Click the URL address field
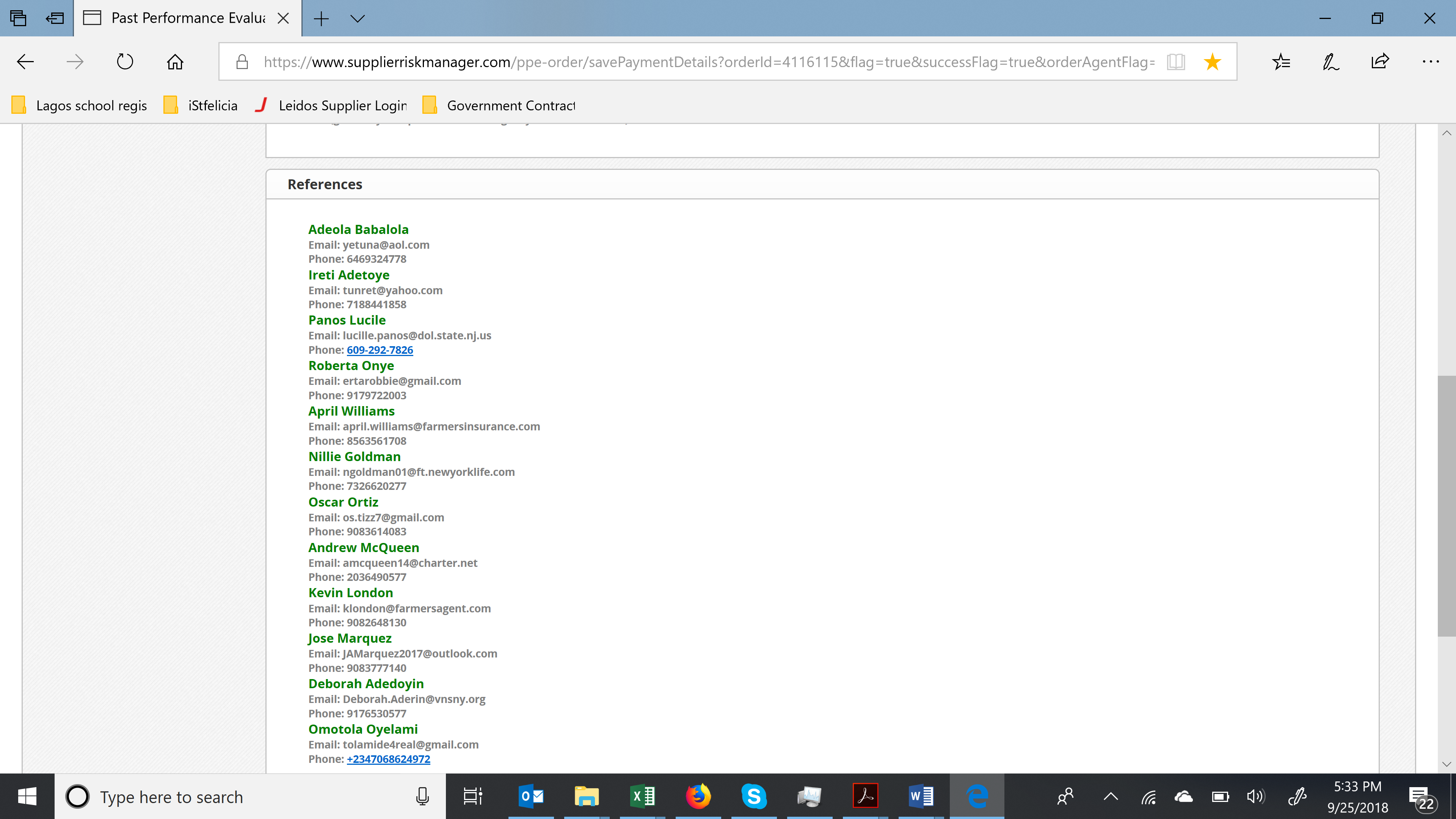This screenshot has width=1456, height=819. coord(709,61)
